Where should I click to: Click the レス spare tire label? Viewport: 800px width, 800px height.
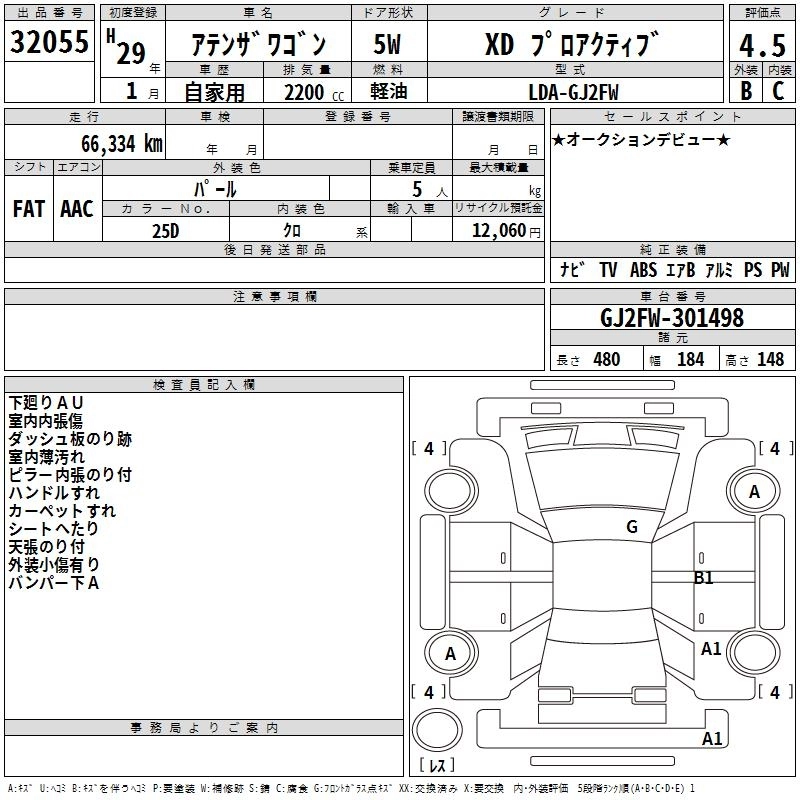437,765
